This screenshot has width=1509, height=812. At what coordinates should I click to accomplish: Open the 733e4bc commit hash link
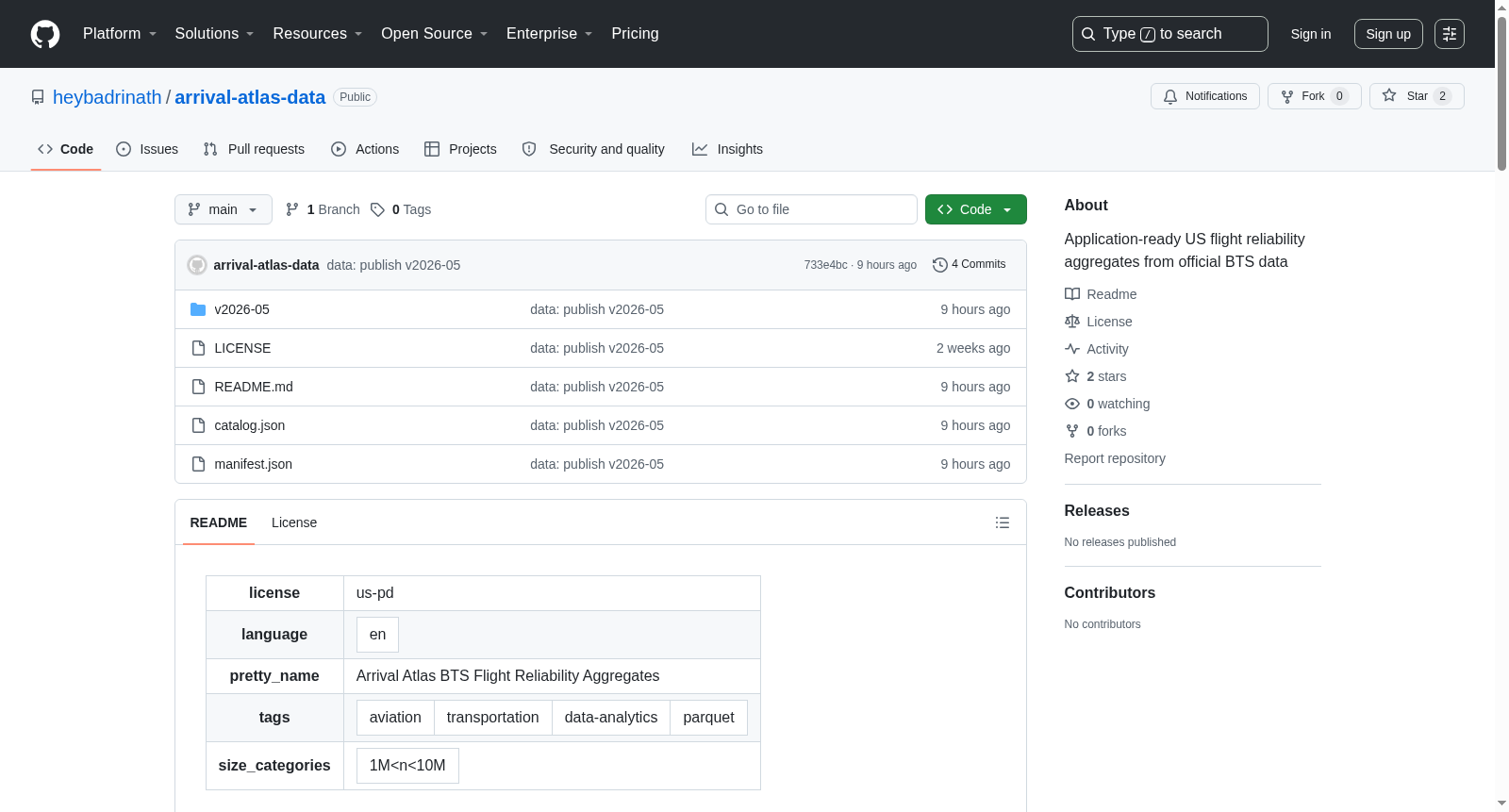coord(826,265)
